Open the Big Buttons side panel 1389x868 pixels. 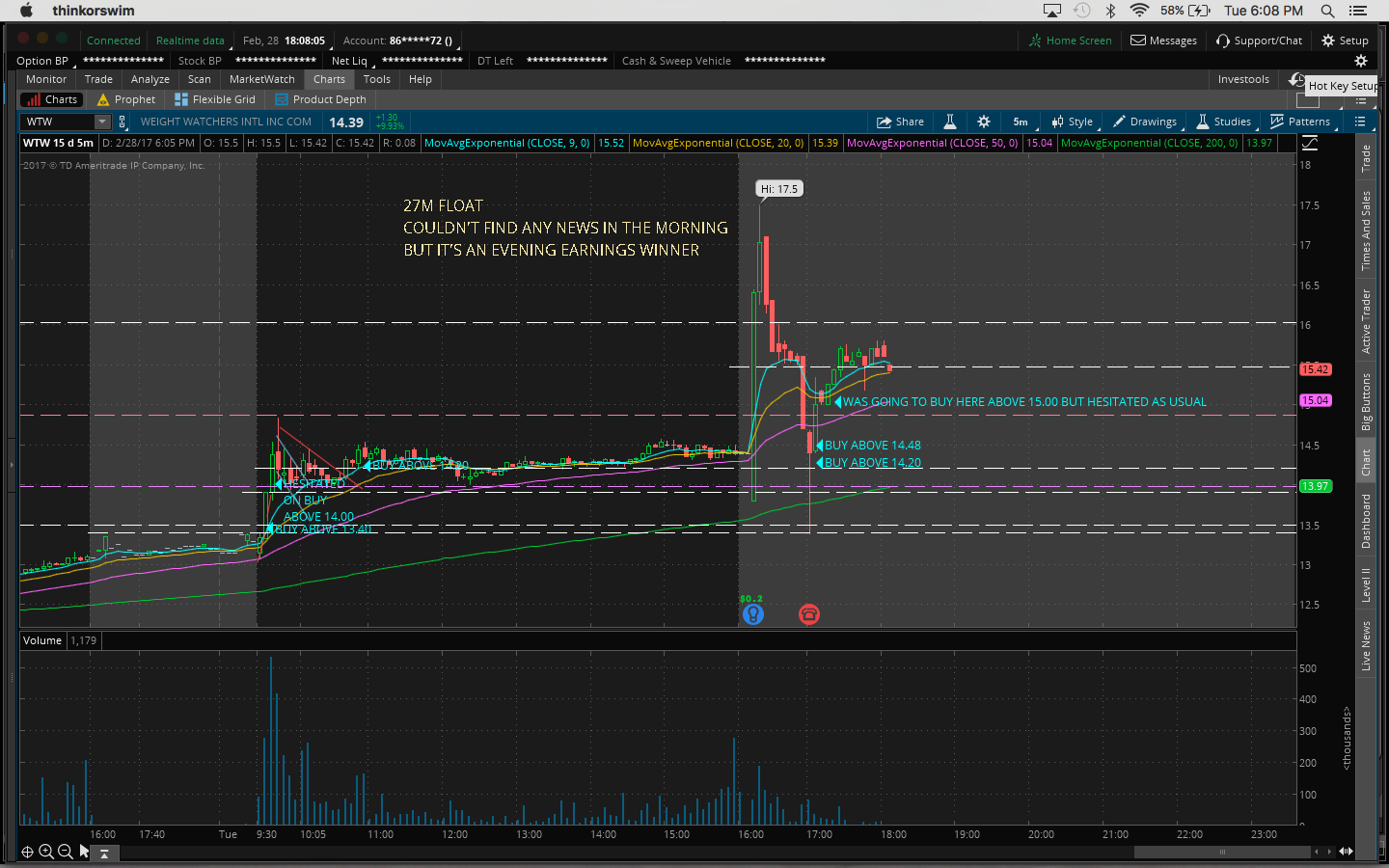point(1366,402)
